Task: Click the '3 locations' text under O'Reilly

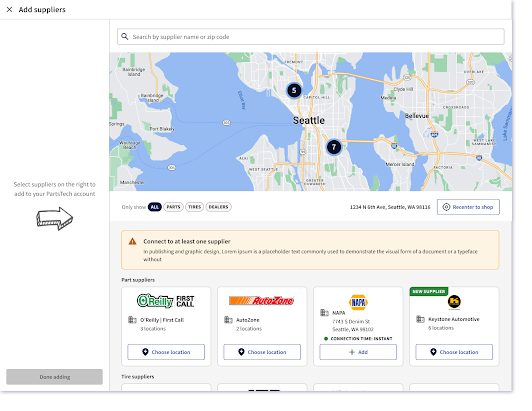Action: click(153, 329)
